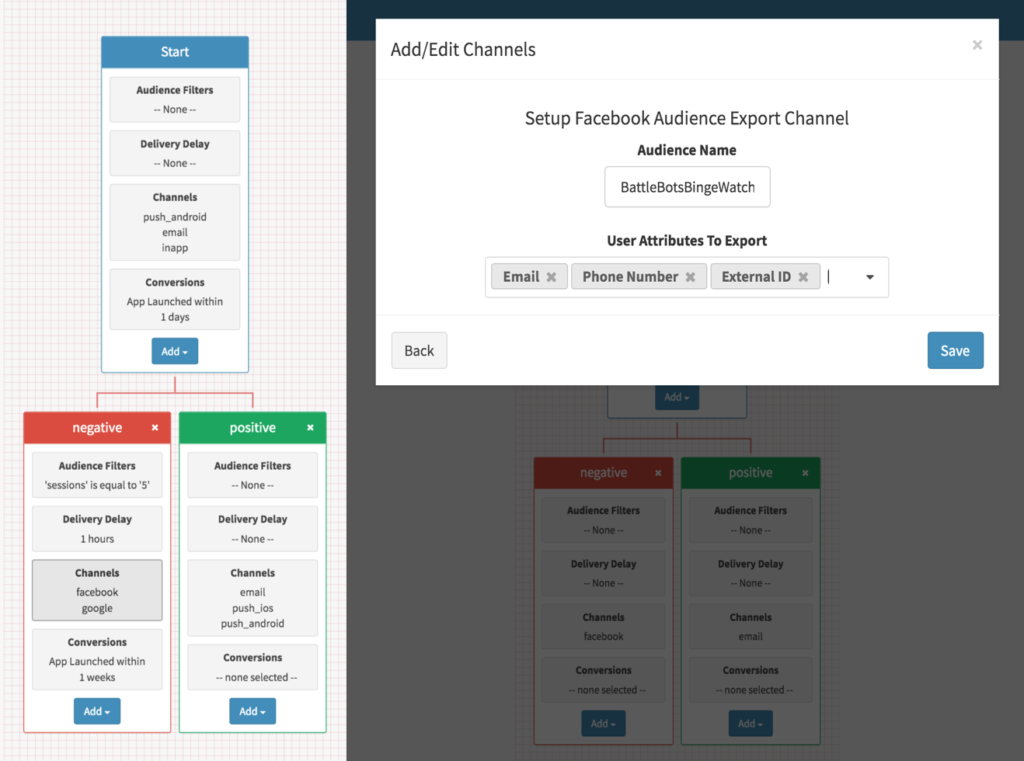Open left positive node Audience Filters box
This screenshot has height=761, width=1024.
pyautogui.click(x=252, y=475)
